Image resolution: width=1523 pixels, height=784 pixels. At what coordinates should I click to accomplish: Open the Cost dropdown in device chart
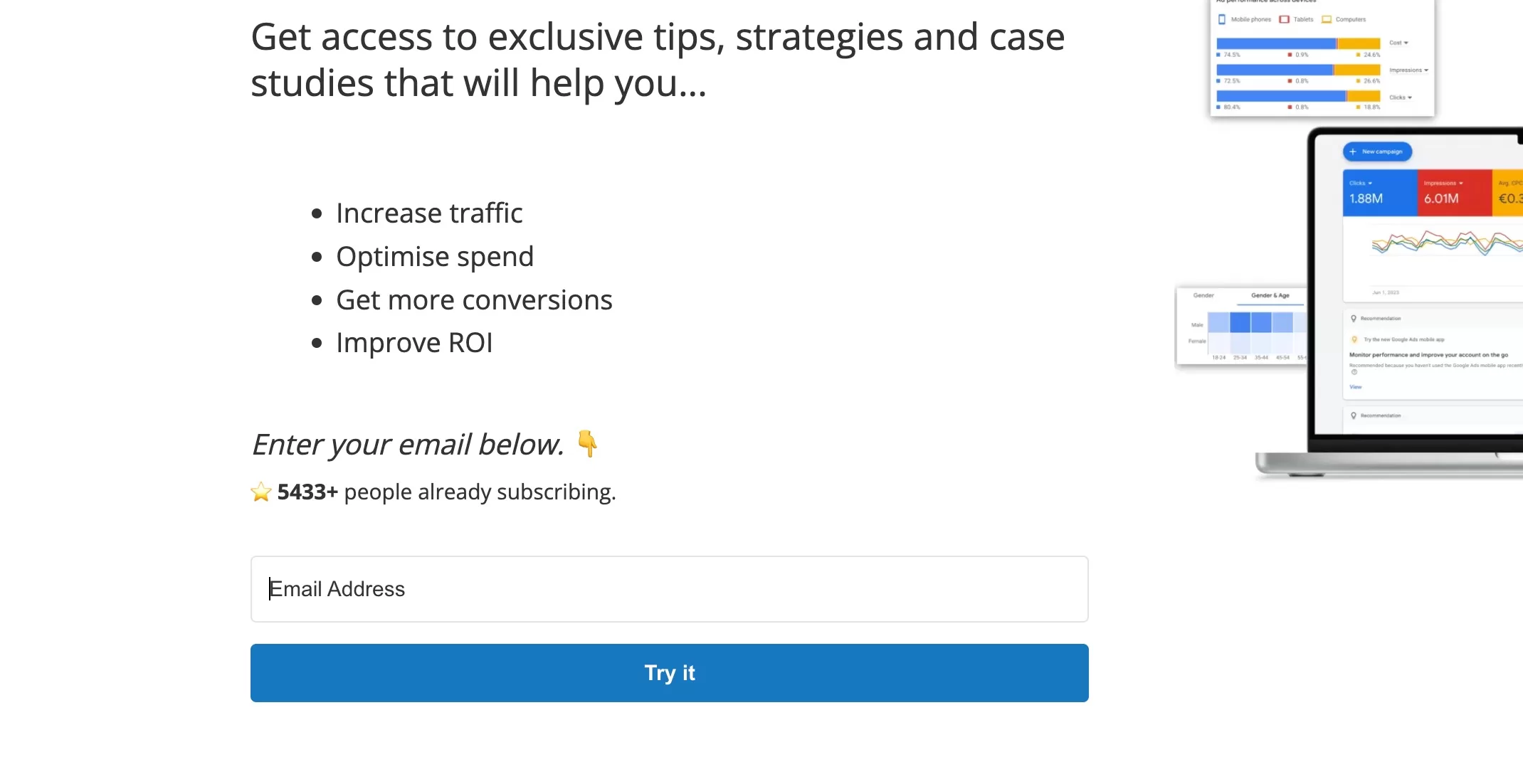pyautogui.click(x=1398, y=43)
